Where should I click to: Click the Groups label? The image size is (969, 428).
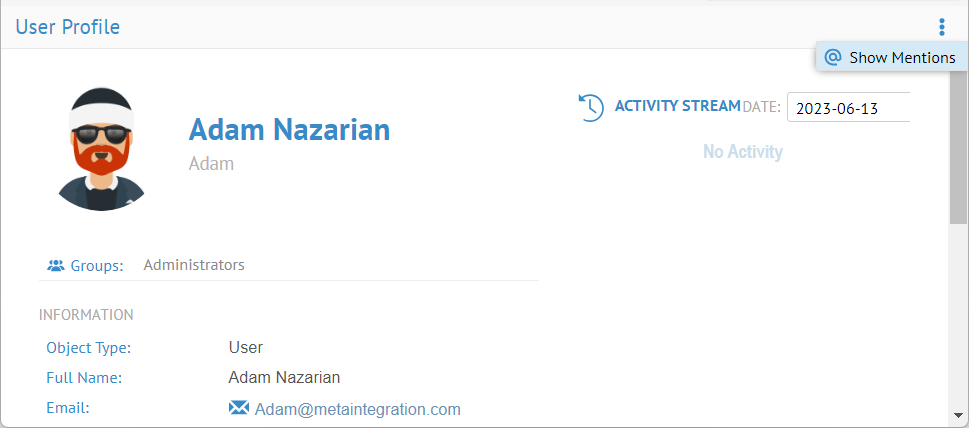(x=97, y=266)
